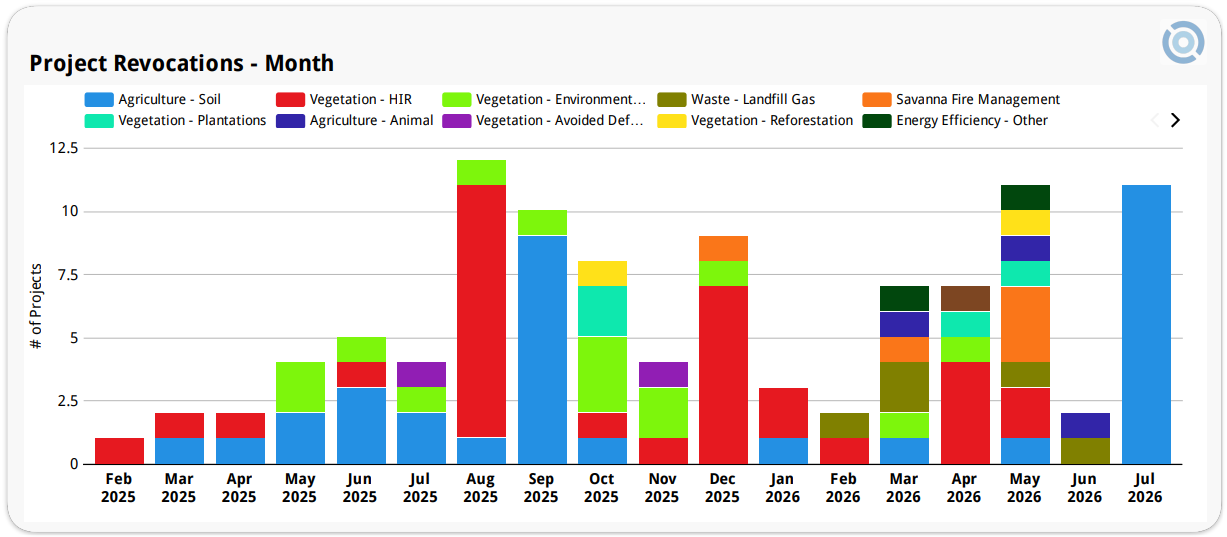The image size is (1227, 537).
Task: Select the Jul 2026 Agriculture - Soil bar
Action: pos(1146,325)
